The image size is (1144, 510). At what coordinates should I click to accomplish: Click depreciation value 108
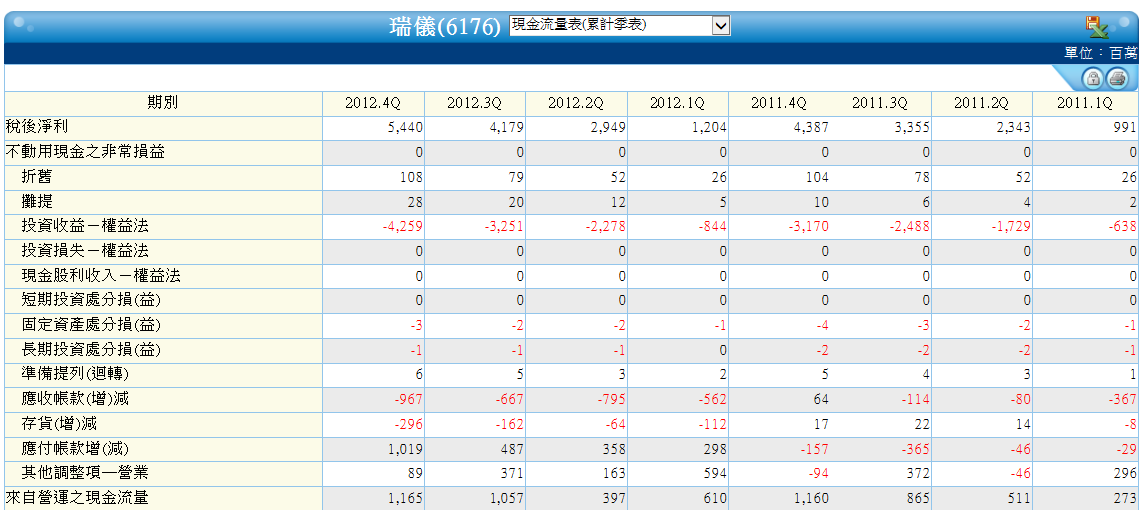tap(412, 177)
